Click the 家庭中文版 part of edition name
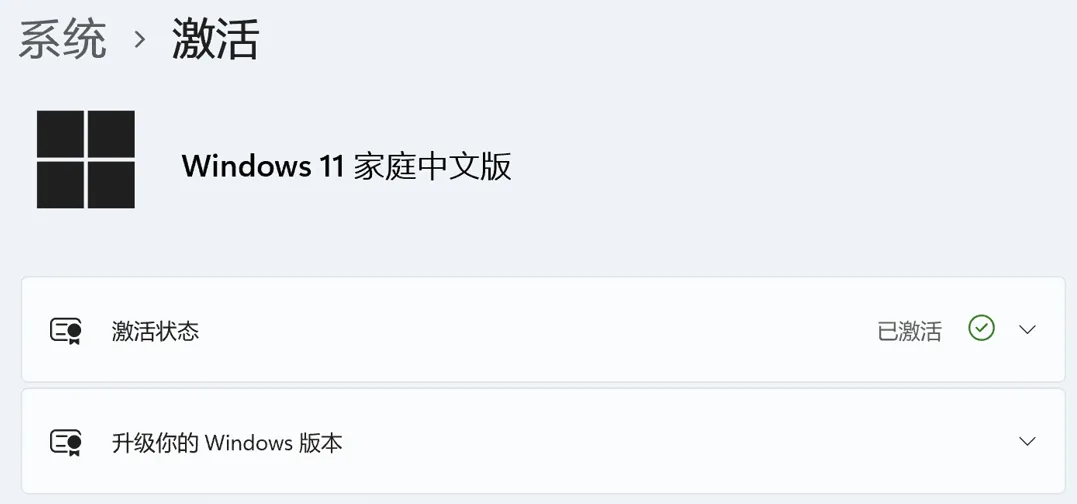 click(x=433, y=166)
